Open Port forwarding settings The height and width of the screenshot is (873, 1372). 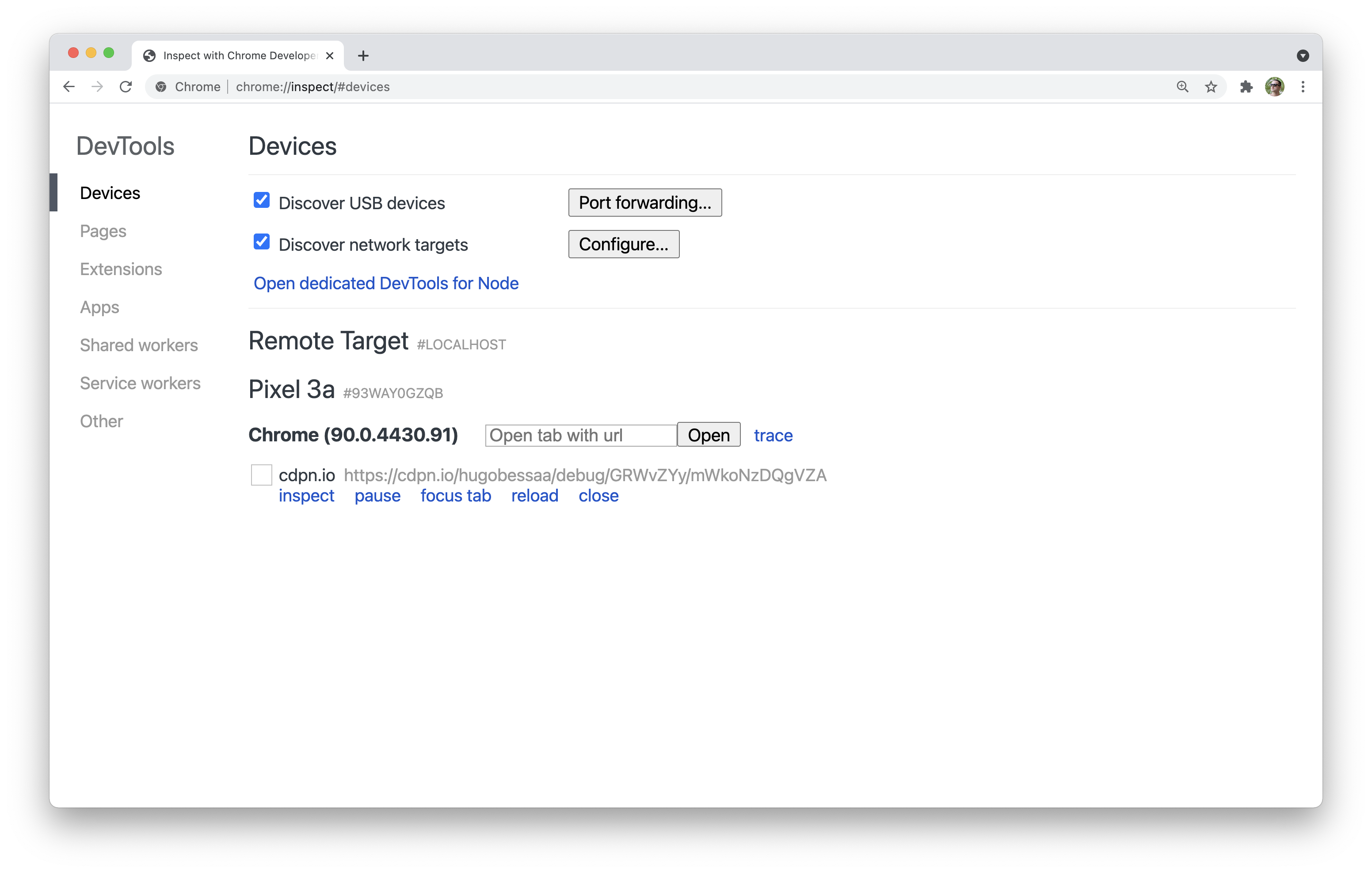coord(644,203)
